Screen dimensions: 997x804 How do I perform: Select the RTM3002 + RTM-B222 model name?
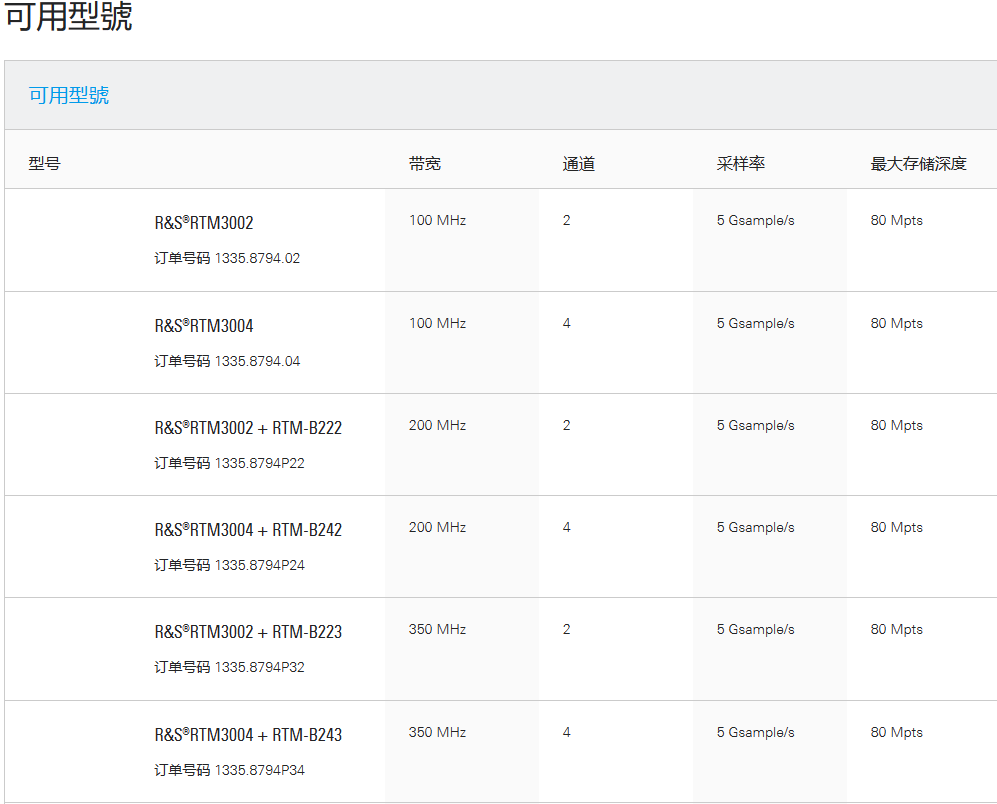(x=248, y=428)
